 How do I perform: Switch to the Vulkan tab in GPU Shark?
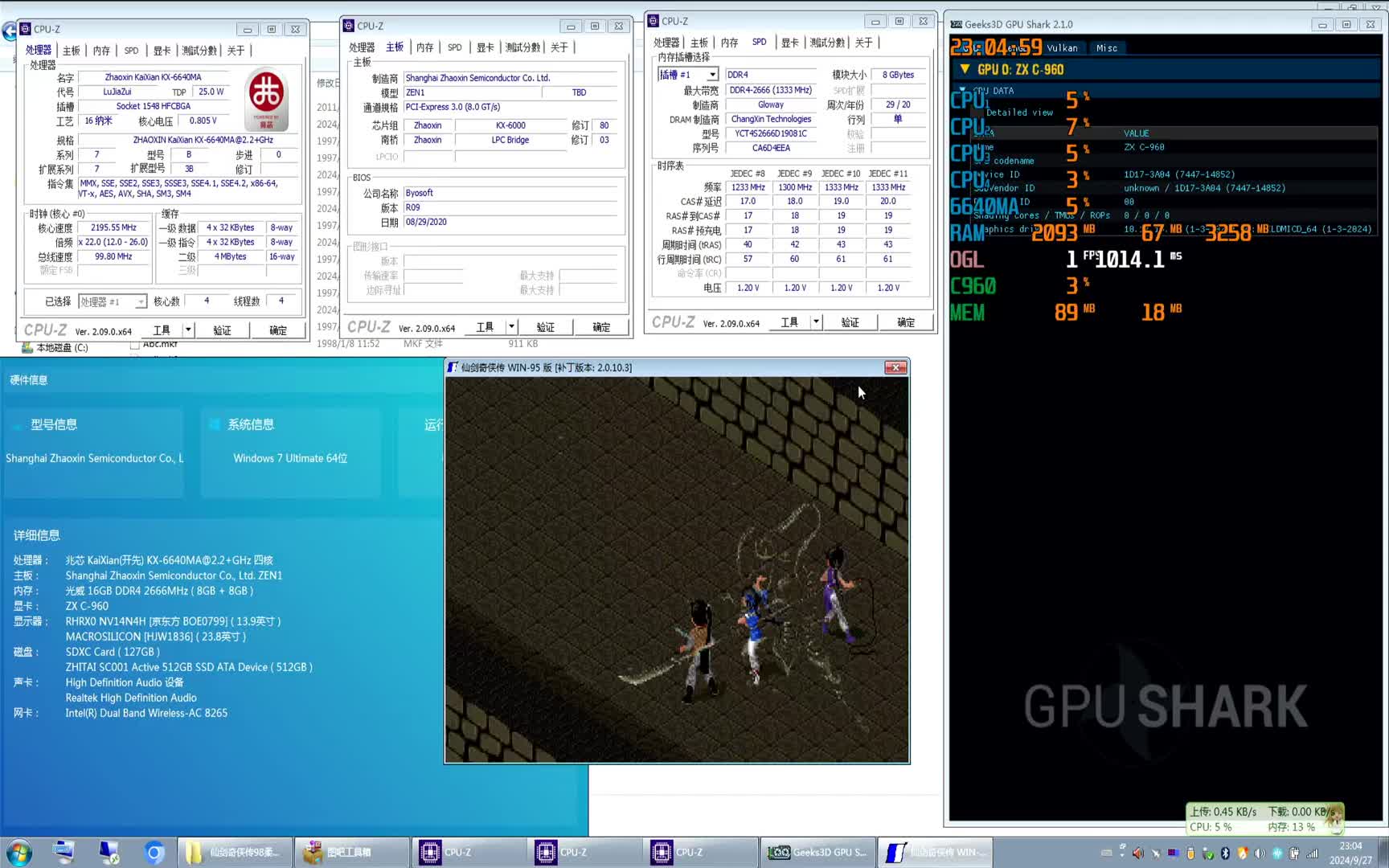point(1062,48)
